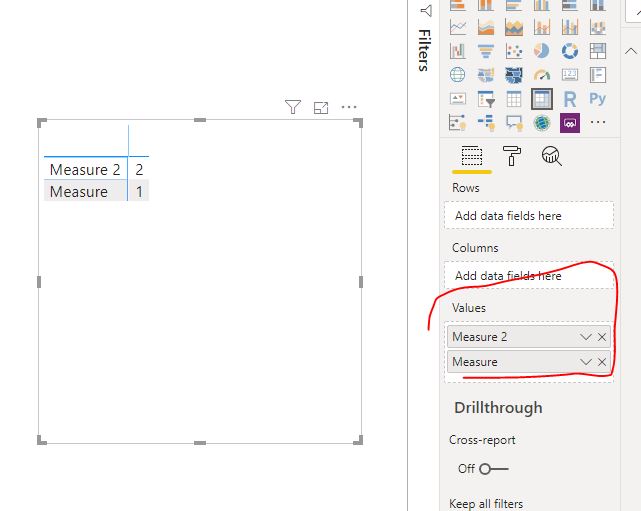Select the Matrix visual
641x511 pixels.
[x=542, y=99]
